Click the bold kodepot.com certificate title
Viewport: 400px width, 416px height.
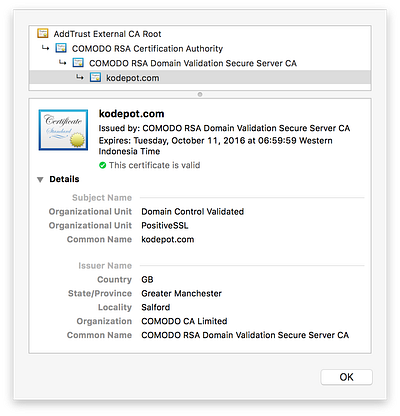click(x=132, y=114)
